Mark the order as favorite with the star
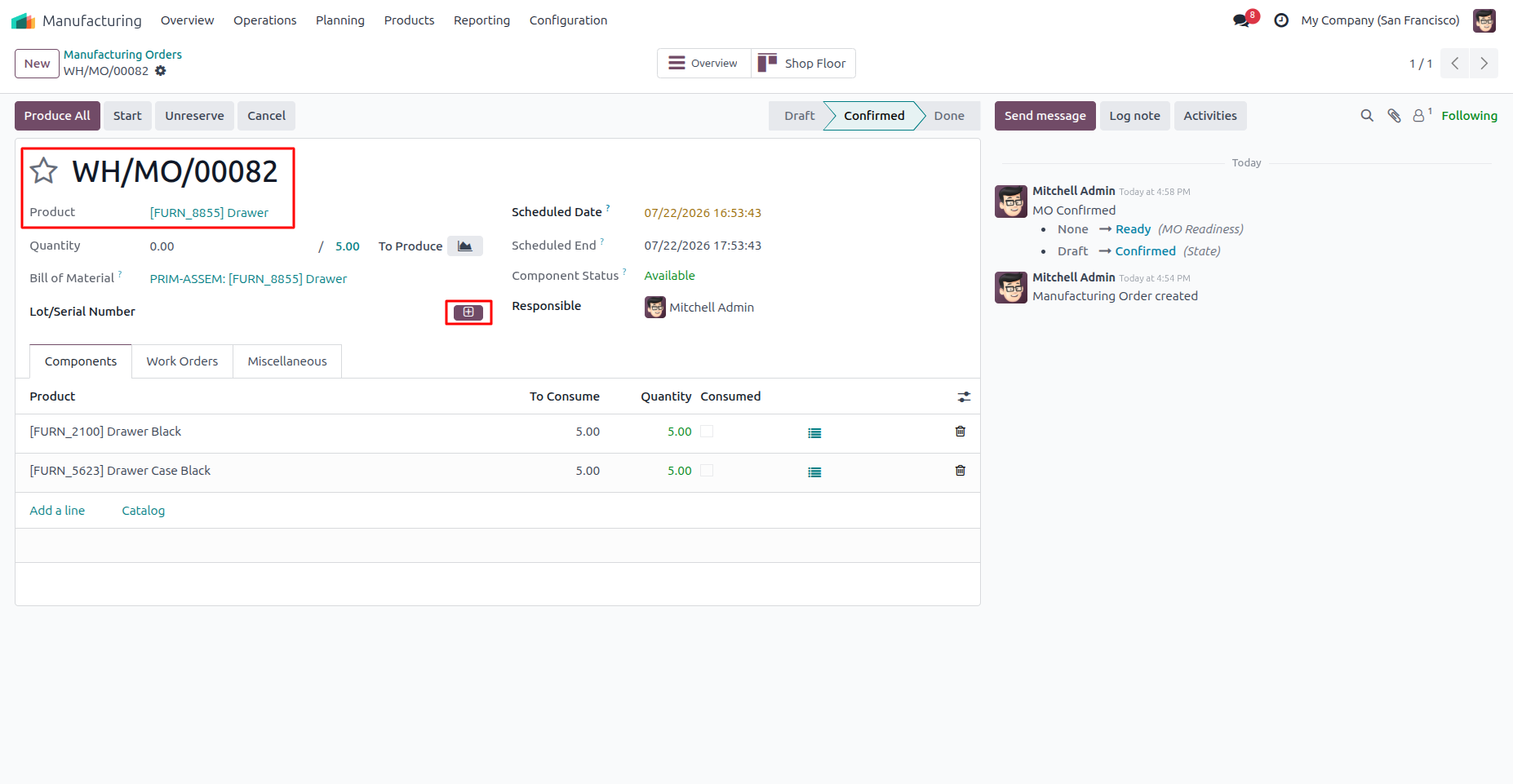This screenshot has width=1513, height=784. point(43,171)
